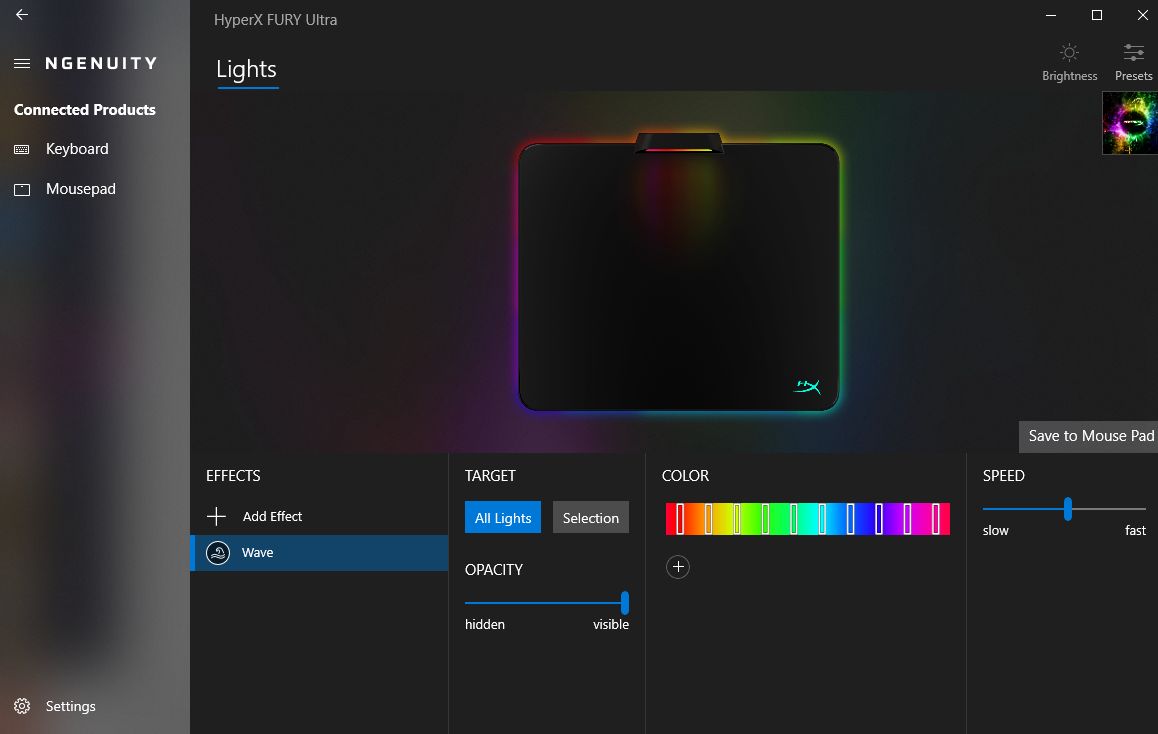Select the Mousepad product
Screen dimensions: 1158x734
coord(80,189)
